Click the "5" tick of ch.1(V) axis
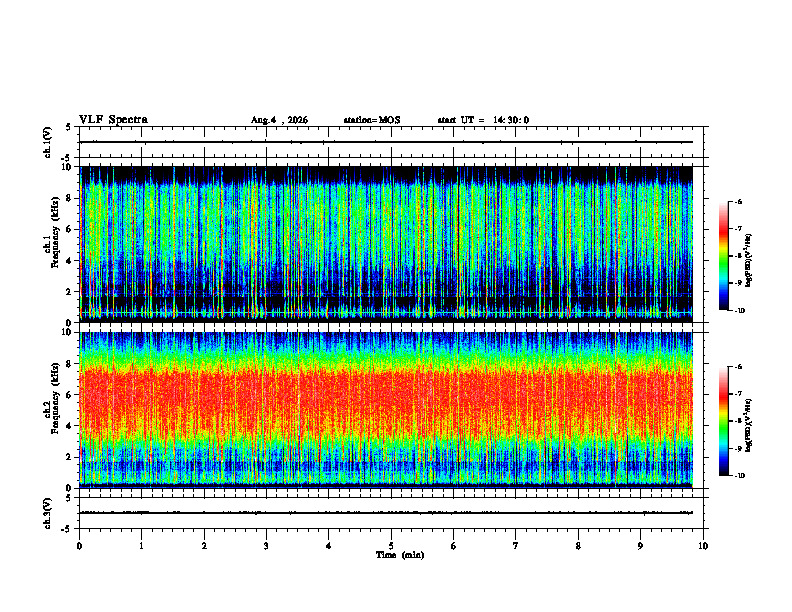792x612 pixels. point(69,128)
